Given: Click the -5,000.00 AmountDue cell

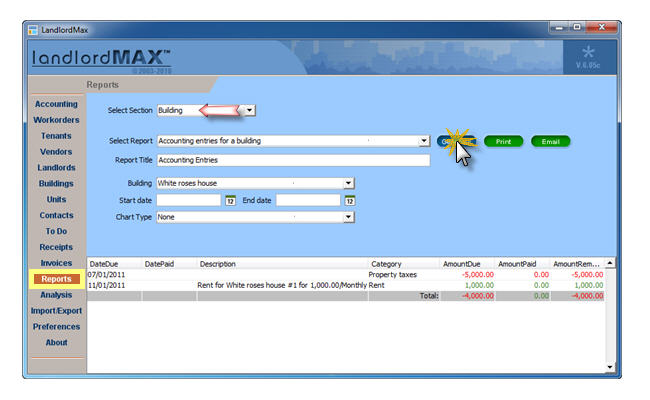Looking at the screenshot, I should (x=478, y=275).
